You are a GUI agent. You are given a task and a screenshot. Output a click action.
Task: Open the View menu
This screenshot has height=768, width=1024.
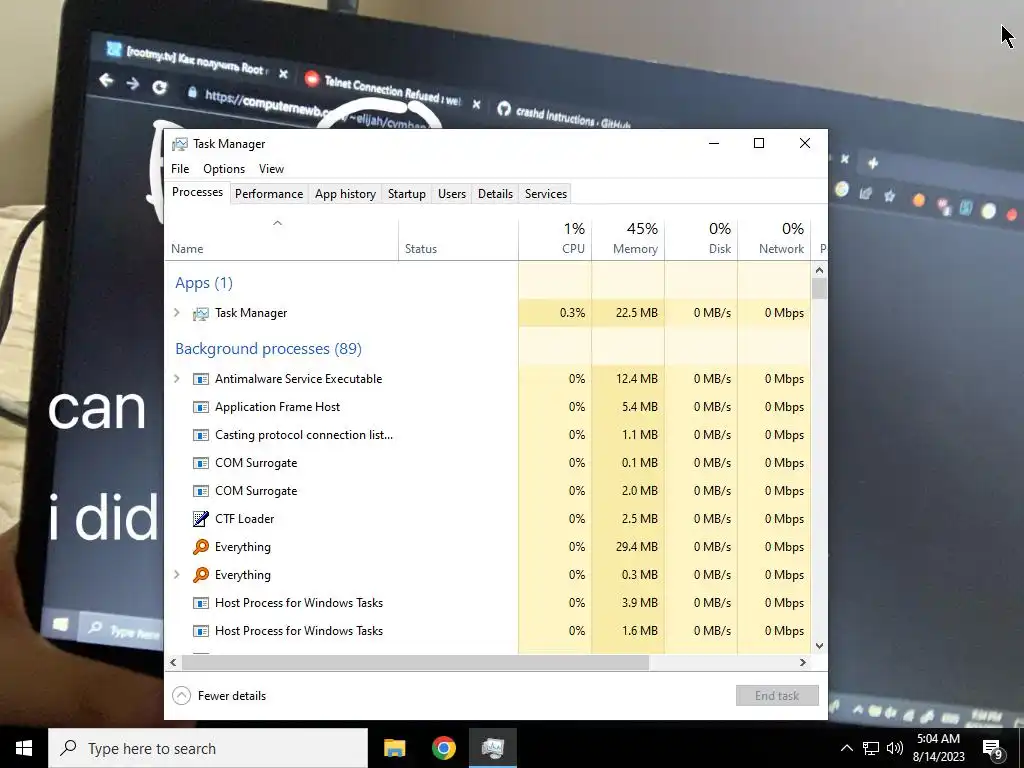click(x=271, y=168)
